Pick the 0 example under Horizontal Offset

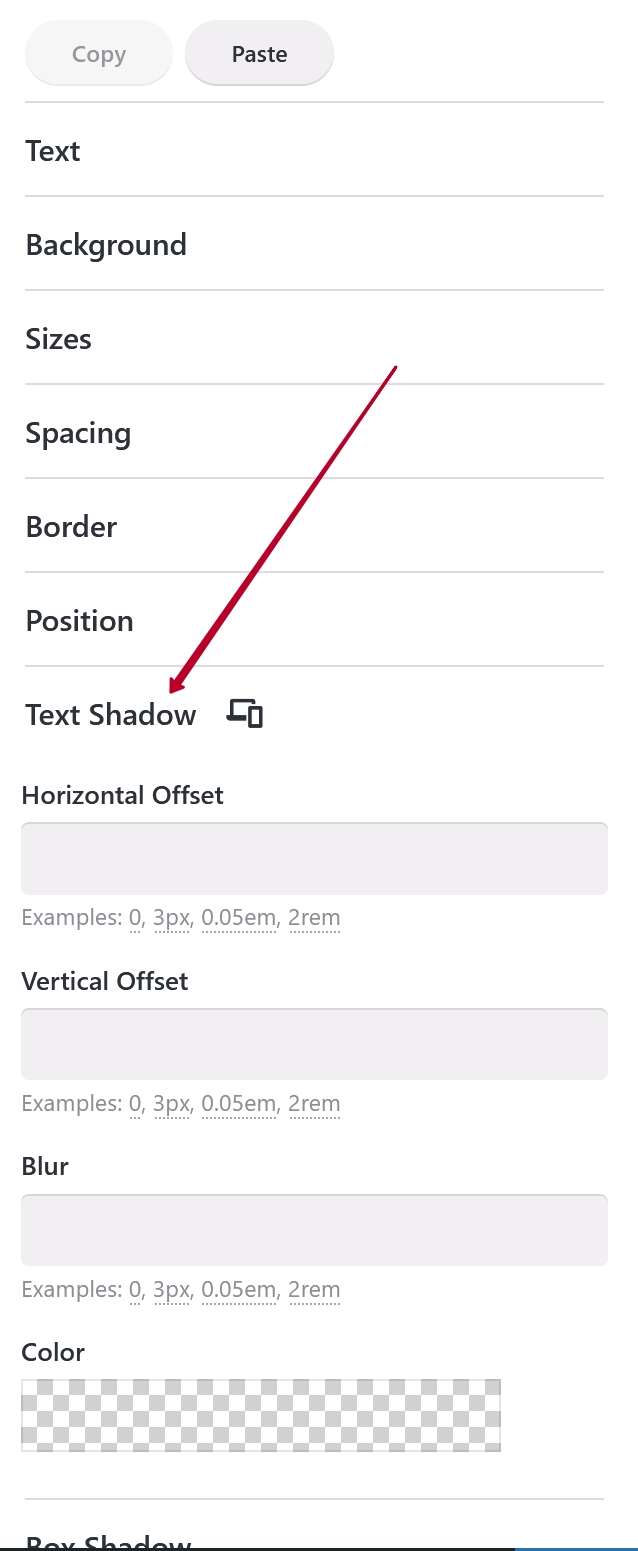point(135,918)
